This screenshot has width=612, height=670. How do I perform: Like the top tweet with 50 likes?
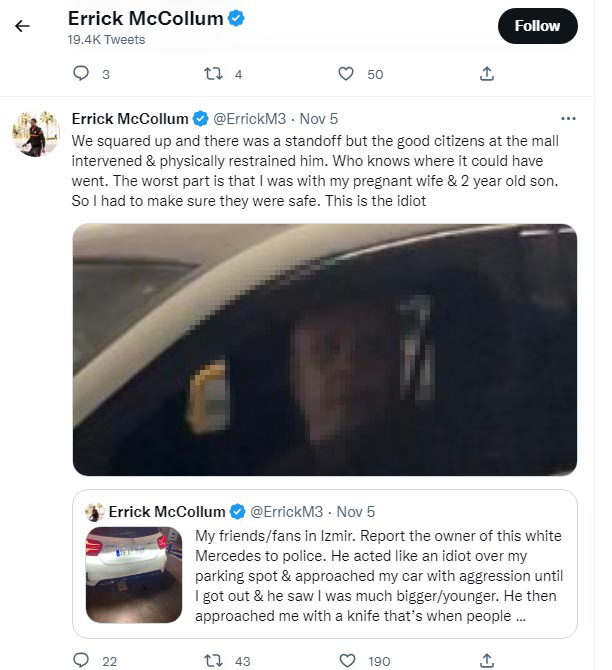click(x=346, y=73)
